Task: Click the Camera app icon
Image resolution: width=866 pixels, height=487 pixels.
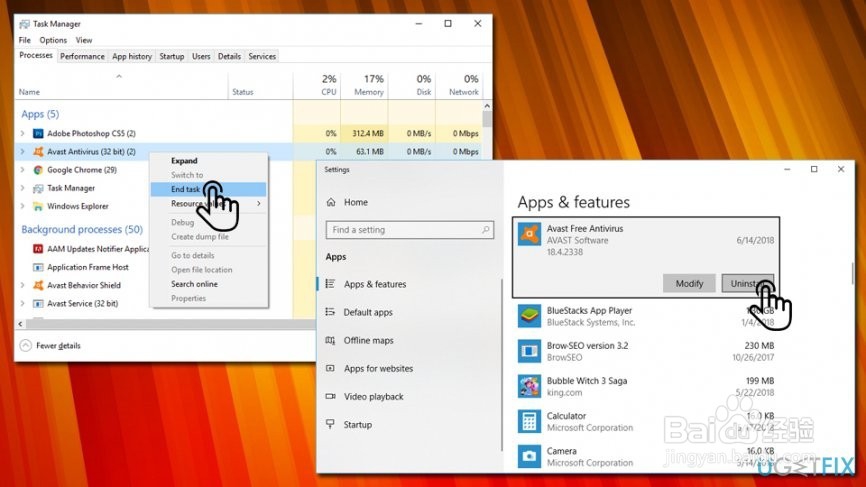Action: pos(529,457)
